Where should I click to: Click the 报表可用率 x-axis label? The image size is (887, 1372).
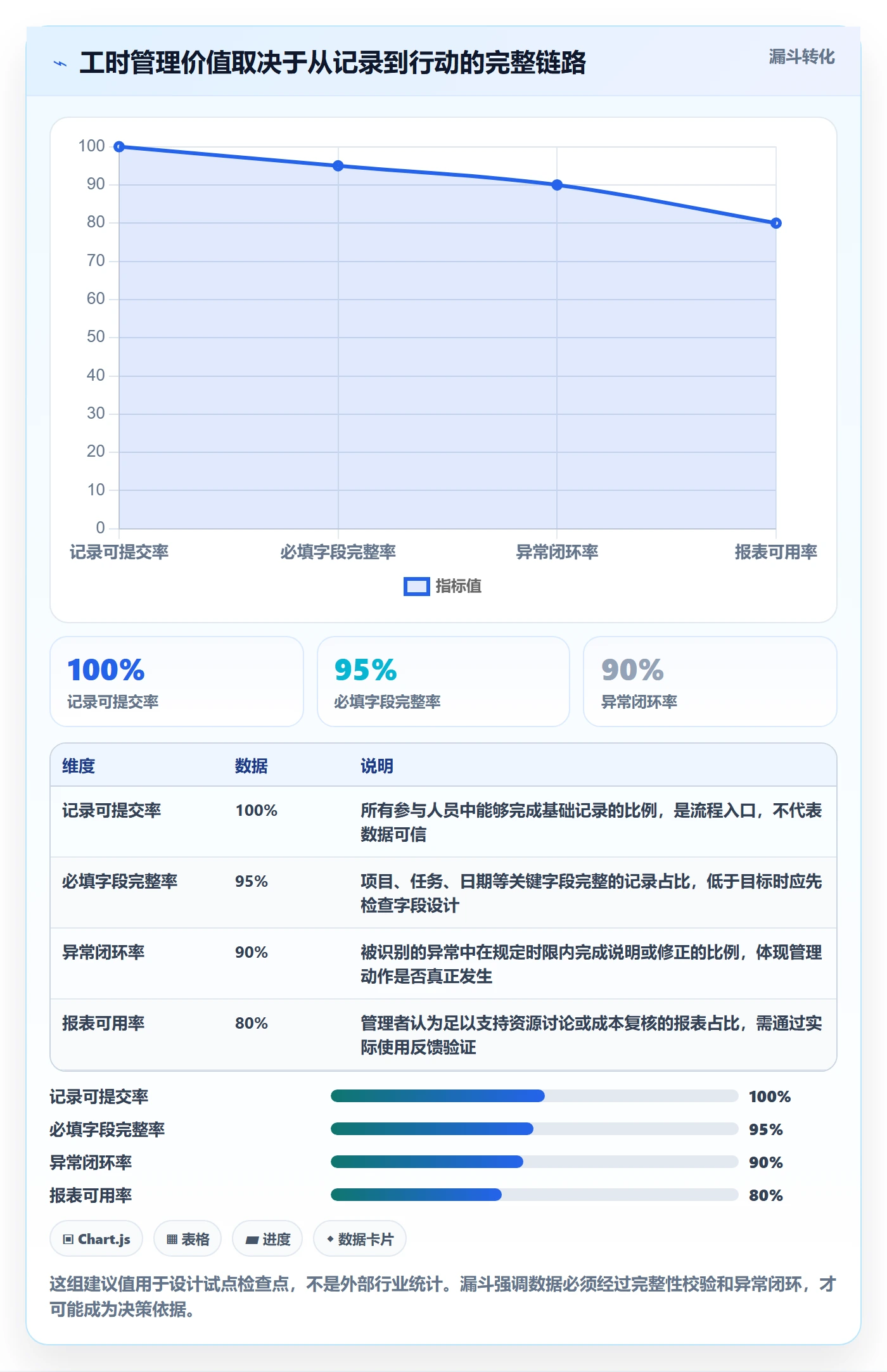click(x=776, y=552)
